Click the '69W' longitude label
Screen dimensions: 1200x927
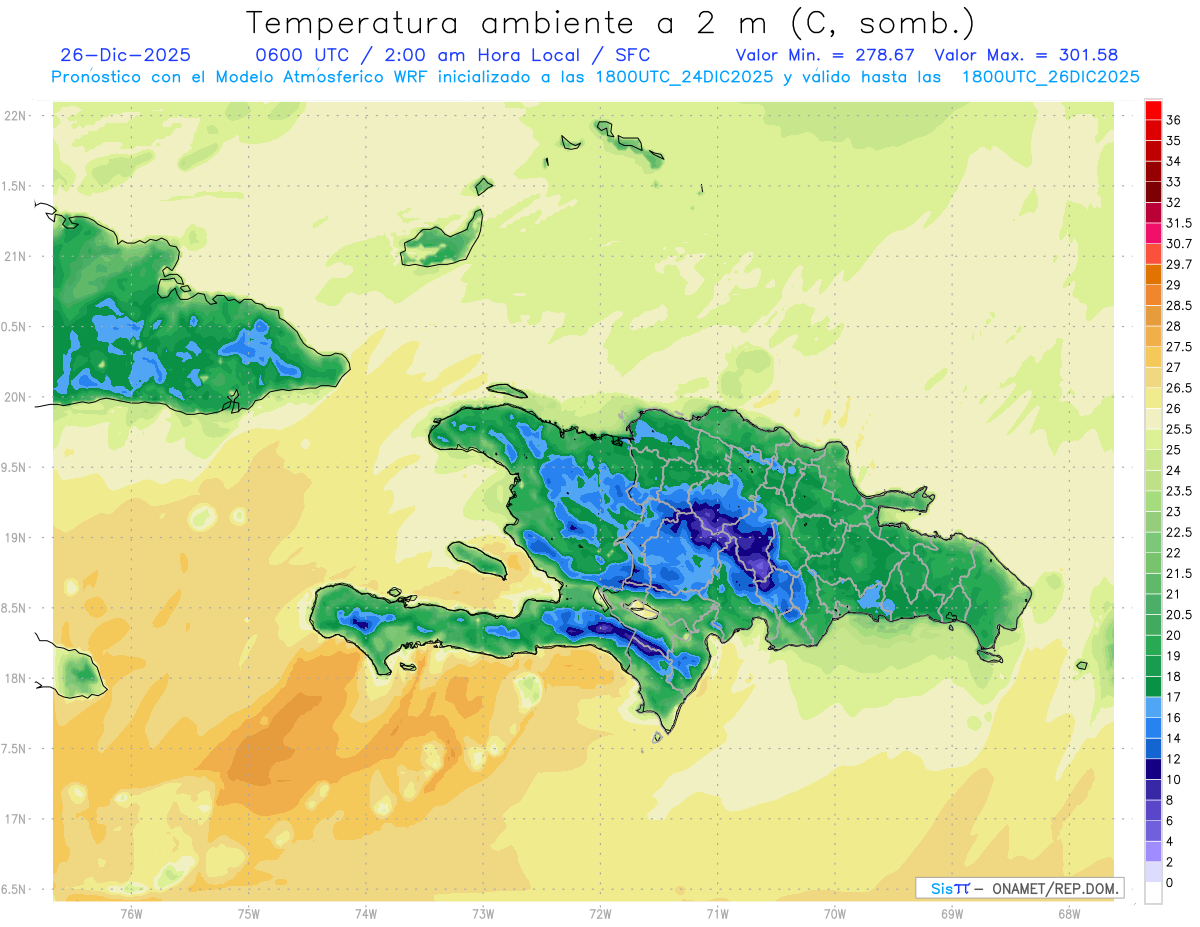(951, 914)
